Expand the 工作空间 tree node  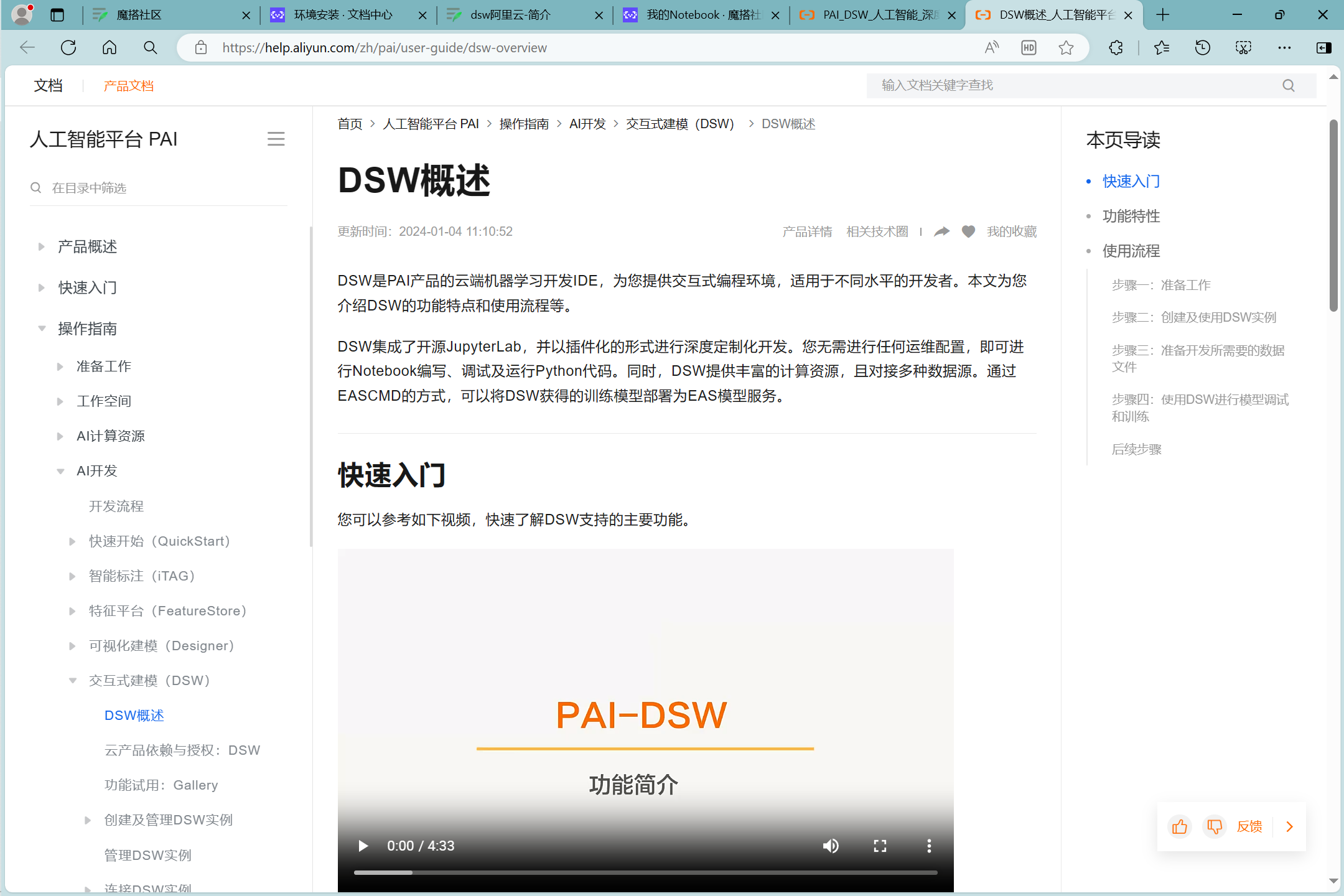tap(60, 401)
